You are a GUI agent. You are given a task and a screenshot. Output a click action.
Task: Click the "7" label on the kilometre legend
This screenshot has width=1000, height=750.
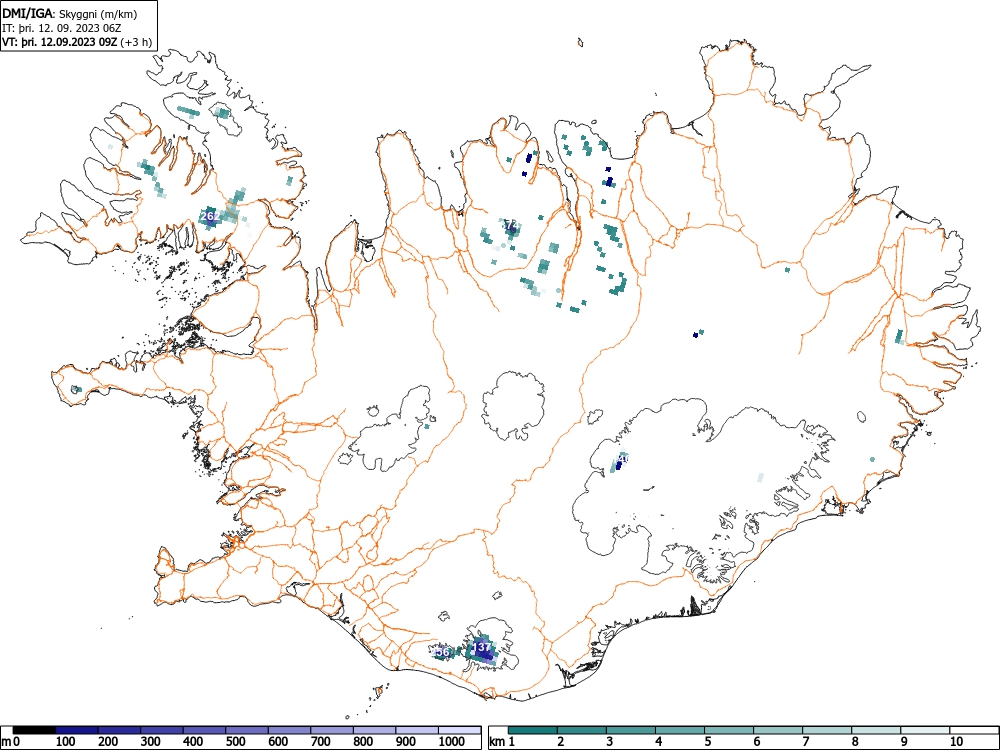805,742
